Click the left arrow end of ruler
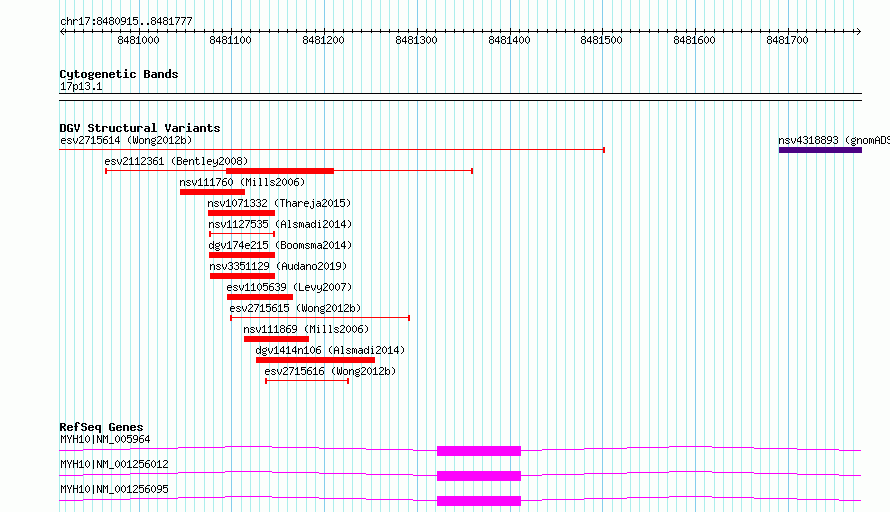 [x=62, y=32]
